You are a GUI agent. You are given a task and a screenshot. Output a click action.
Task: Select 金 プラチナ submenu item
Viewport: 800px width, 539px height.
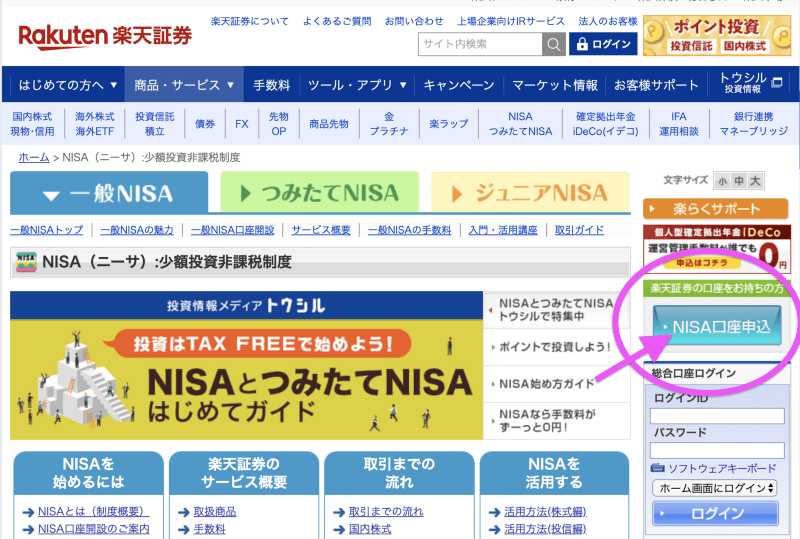coord(389,124)
